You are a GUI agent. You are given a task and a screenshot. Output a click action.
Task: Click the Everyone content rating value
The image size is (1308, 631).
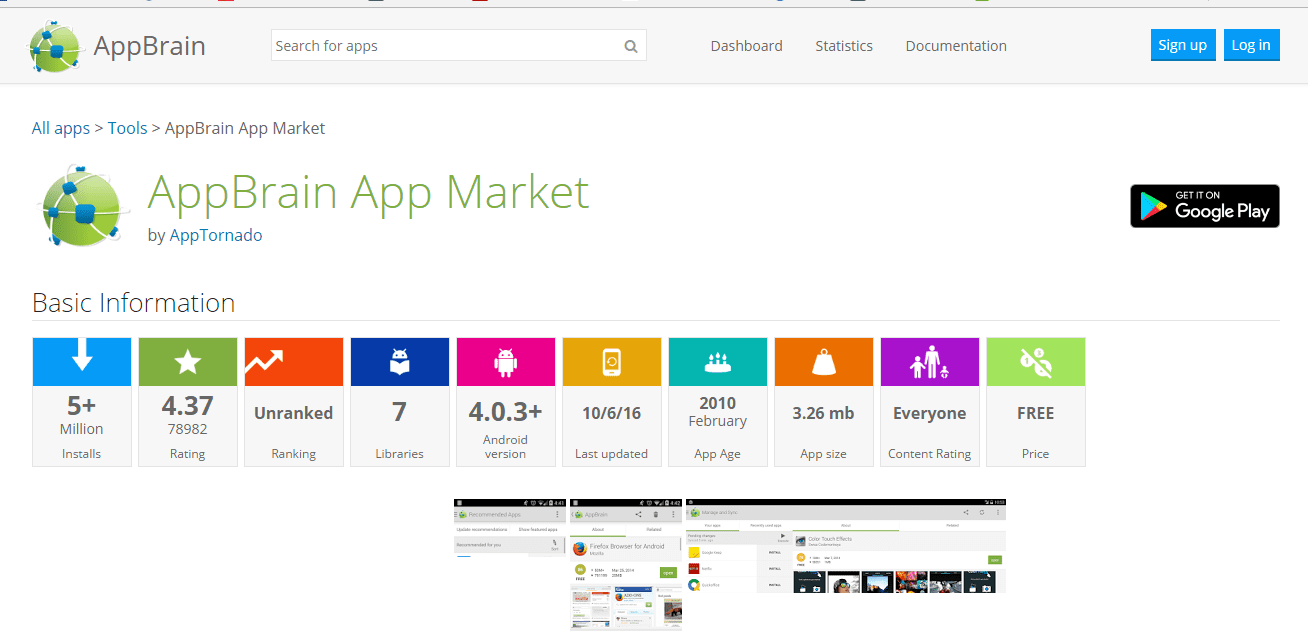click(930, 413)
